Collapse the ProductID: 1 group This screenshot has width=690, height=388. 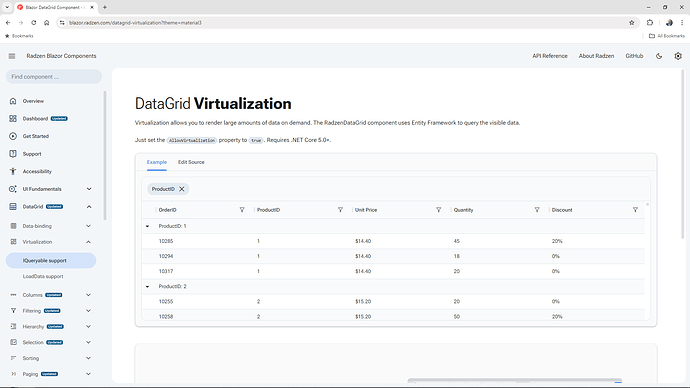coord(147,226)
